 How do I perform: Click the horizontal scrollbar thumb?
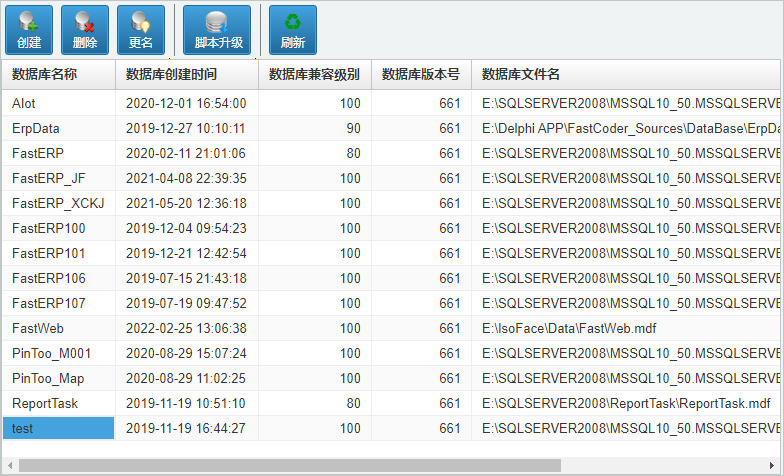pyautogui.click(x=290, y=466)
